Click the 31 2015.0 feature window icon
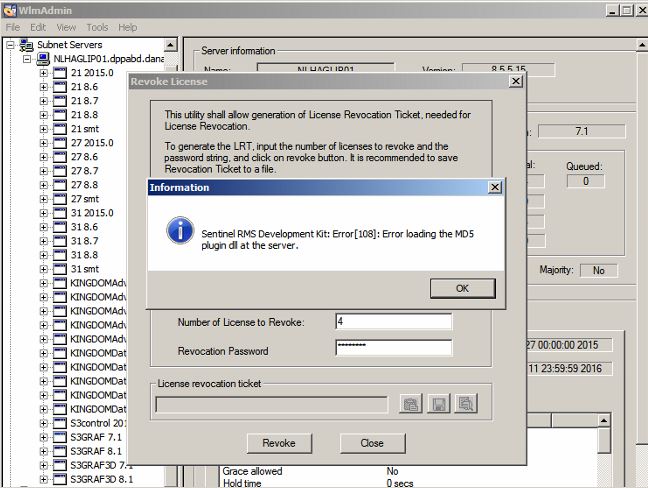Viewport: 648px width, 488px height. (60, 213)
